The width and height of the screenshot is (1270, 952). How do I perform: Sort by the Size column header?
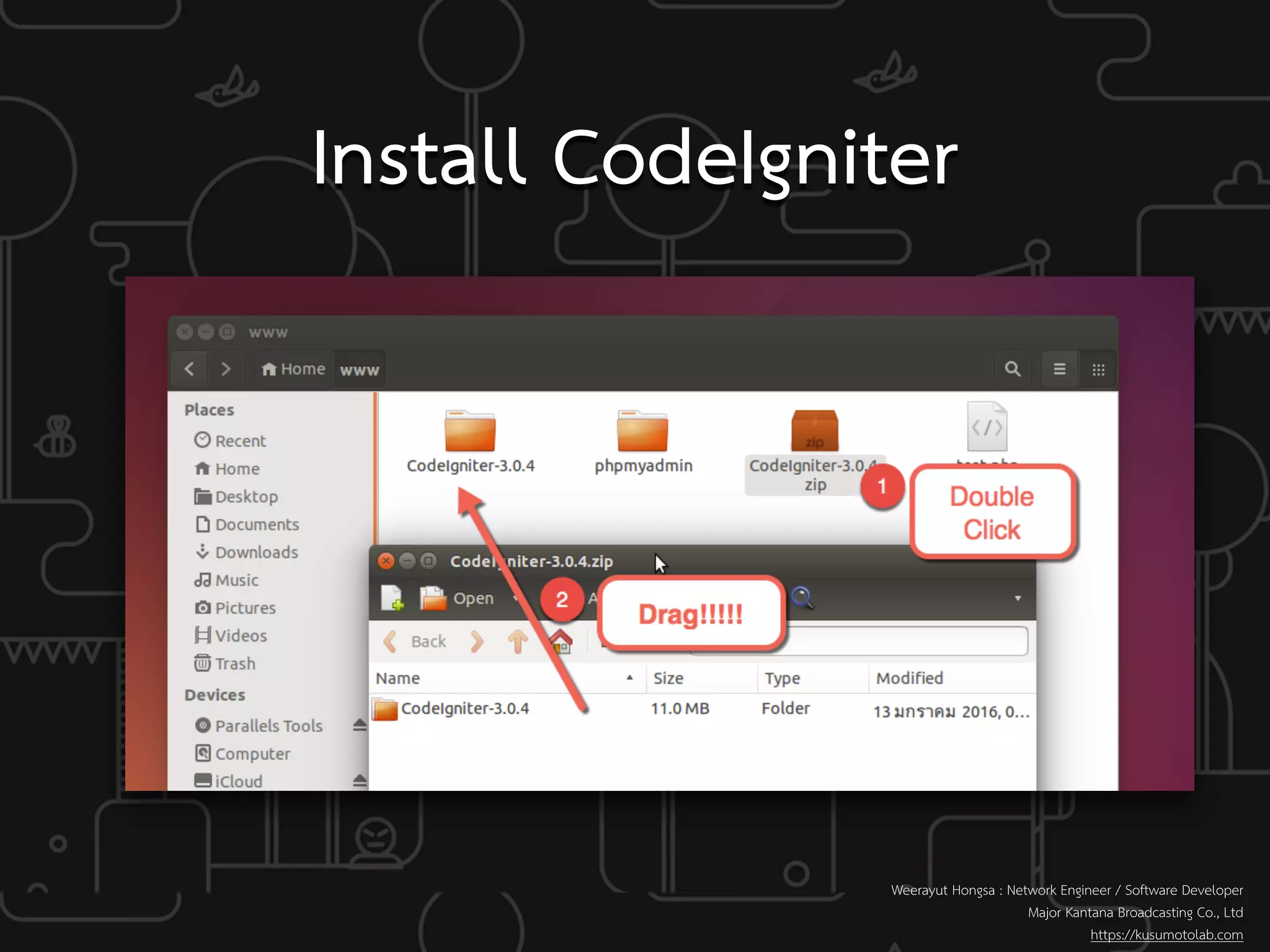(701, 678)
